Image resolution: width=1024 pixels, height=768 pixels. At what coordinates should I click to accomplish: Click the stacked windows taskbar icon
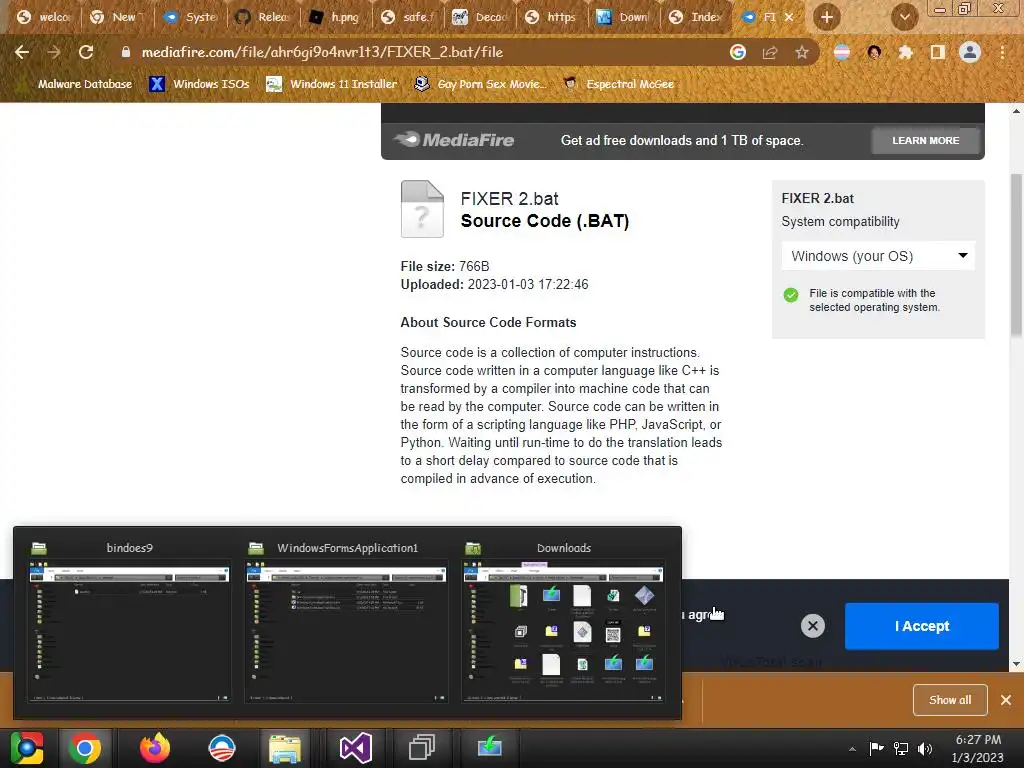(422, 748)
